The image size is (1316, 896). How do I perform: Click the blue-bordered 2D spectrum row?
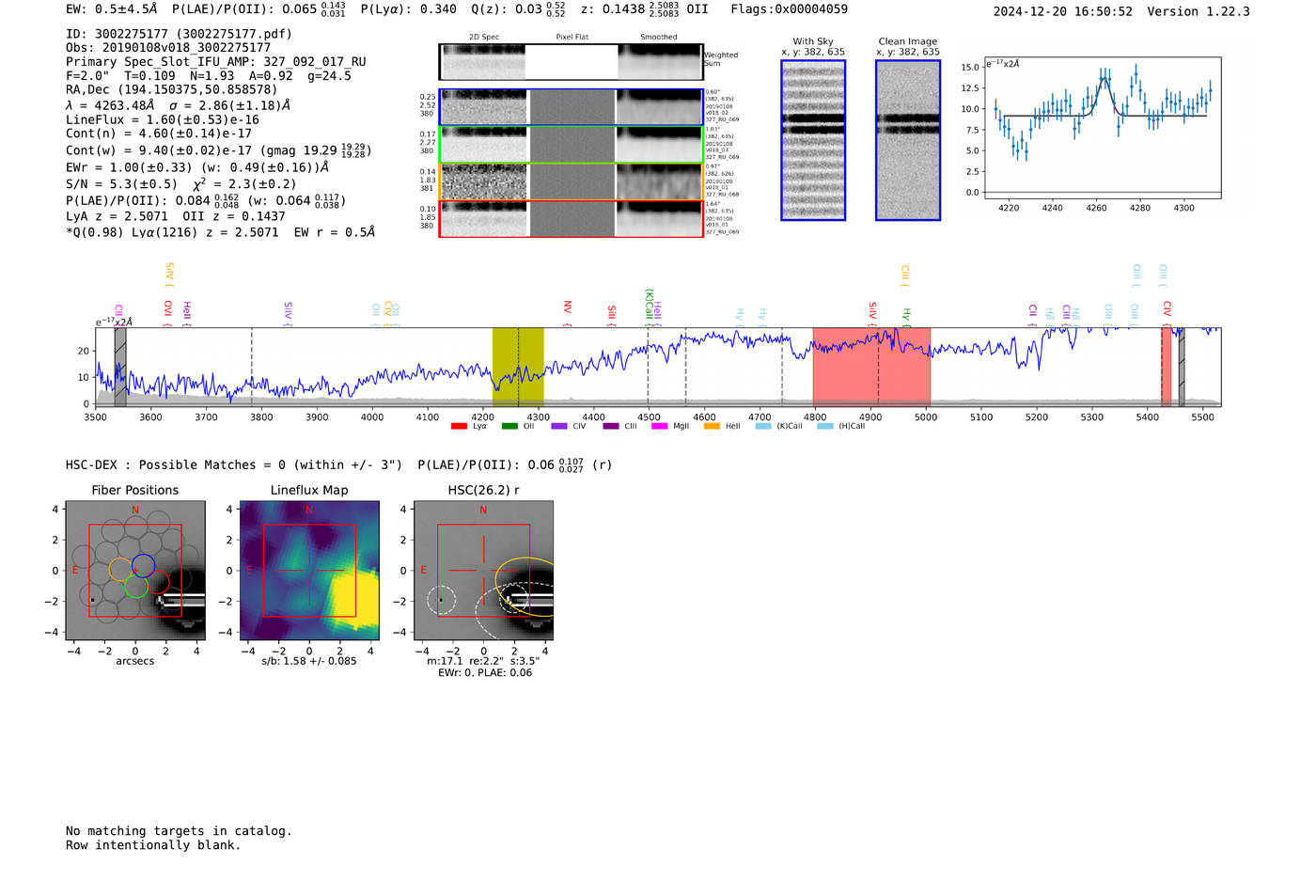tap(572, 107)
